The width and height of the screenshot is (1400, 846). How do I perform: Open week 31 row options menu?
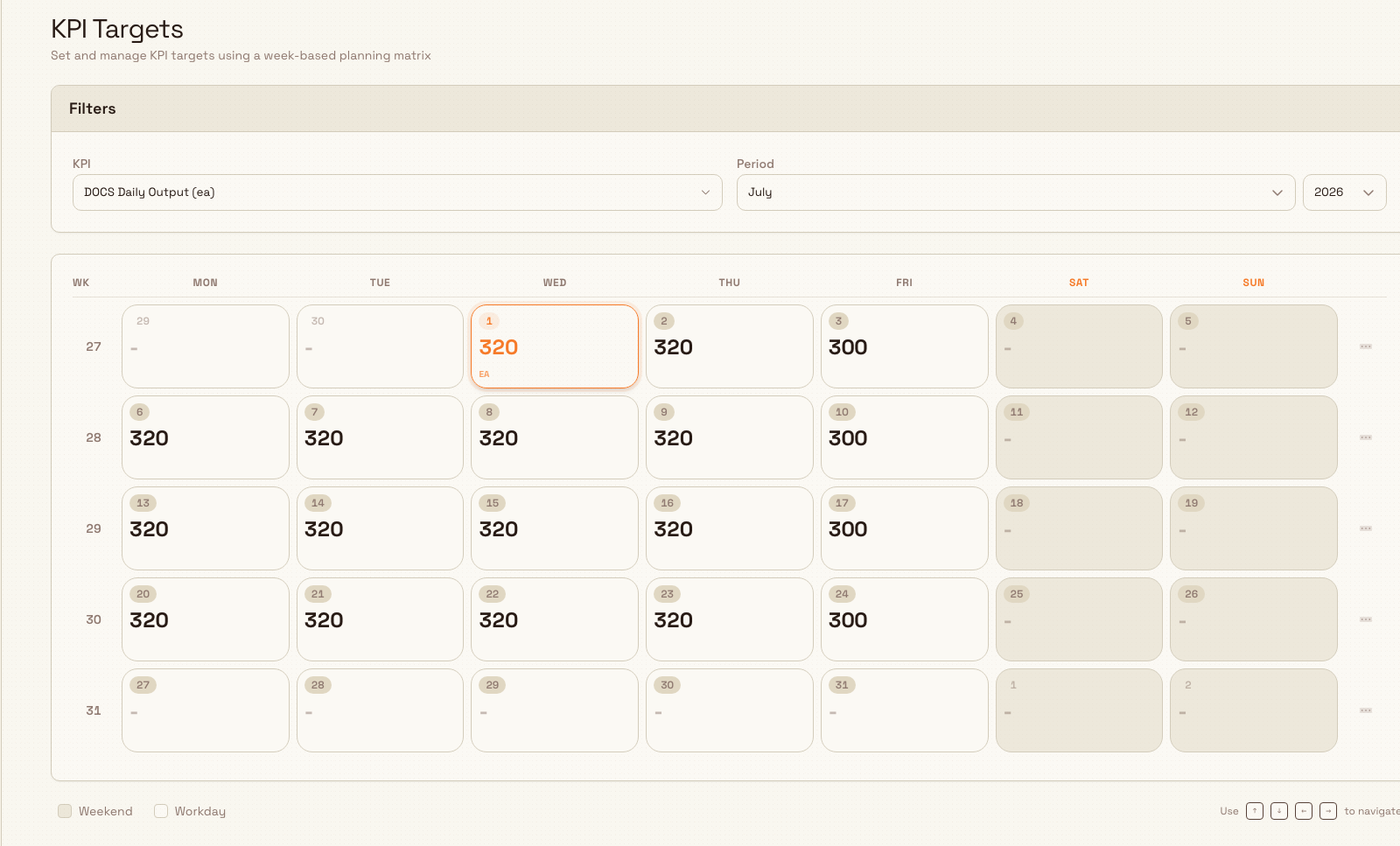pyautogui.click(x=1365, y=710)
